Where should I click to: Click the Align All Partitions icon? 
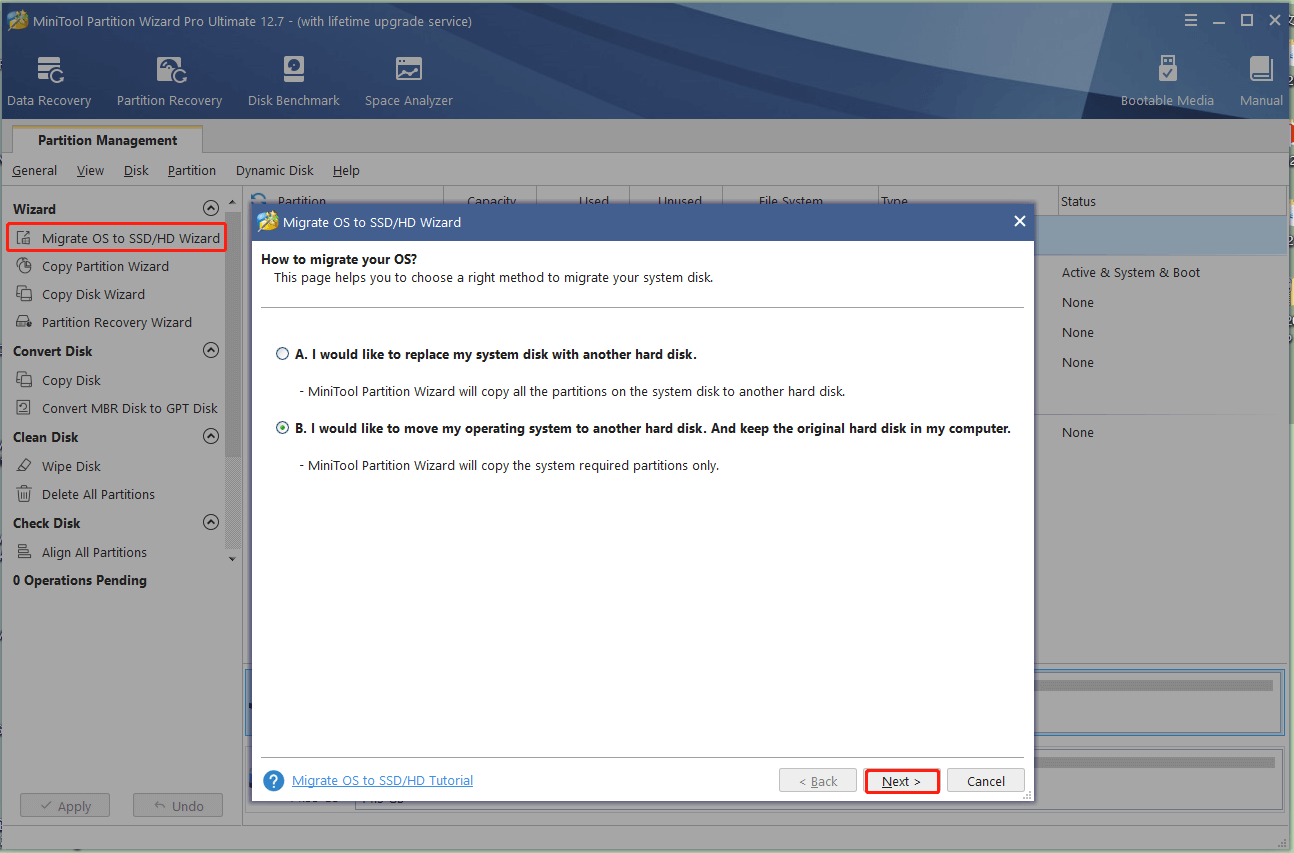[24, 552]
